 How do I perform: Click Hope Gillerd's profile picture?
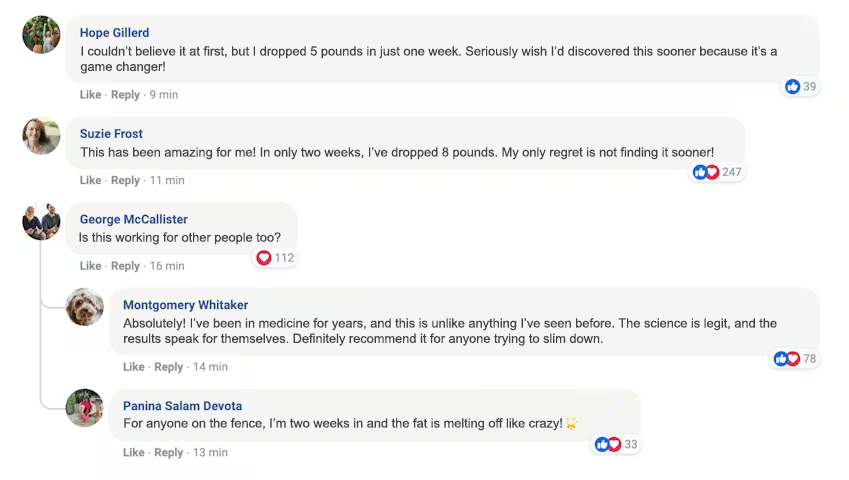41,35
